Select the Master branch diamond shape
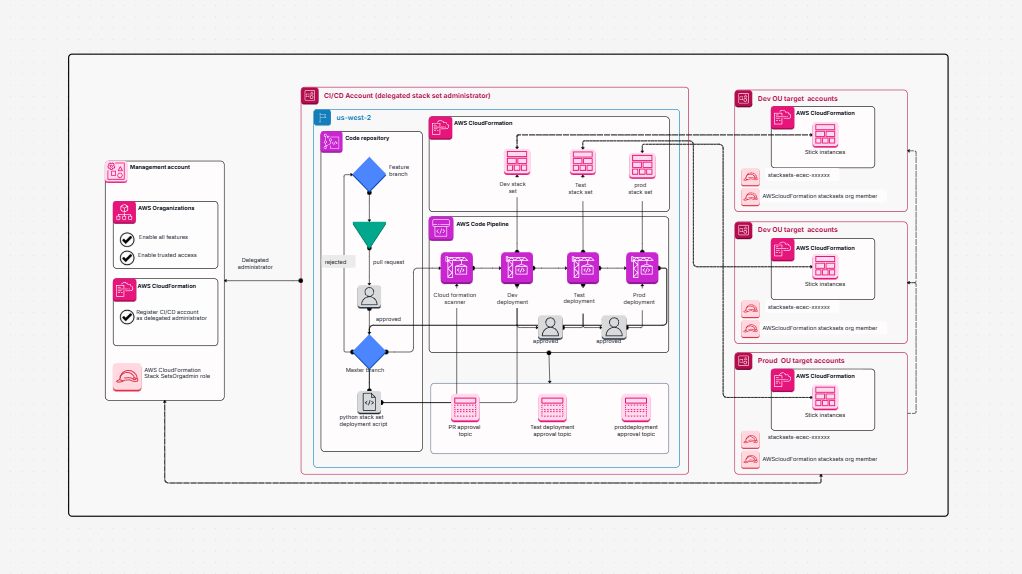 [x=370, y=352]
